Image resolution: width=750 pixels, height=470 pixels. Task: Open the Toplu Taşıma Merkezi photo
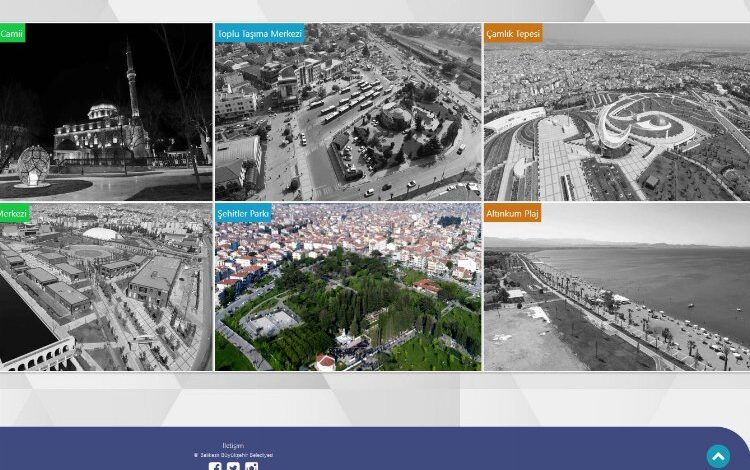point(348,112)
